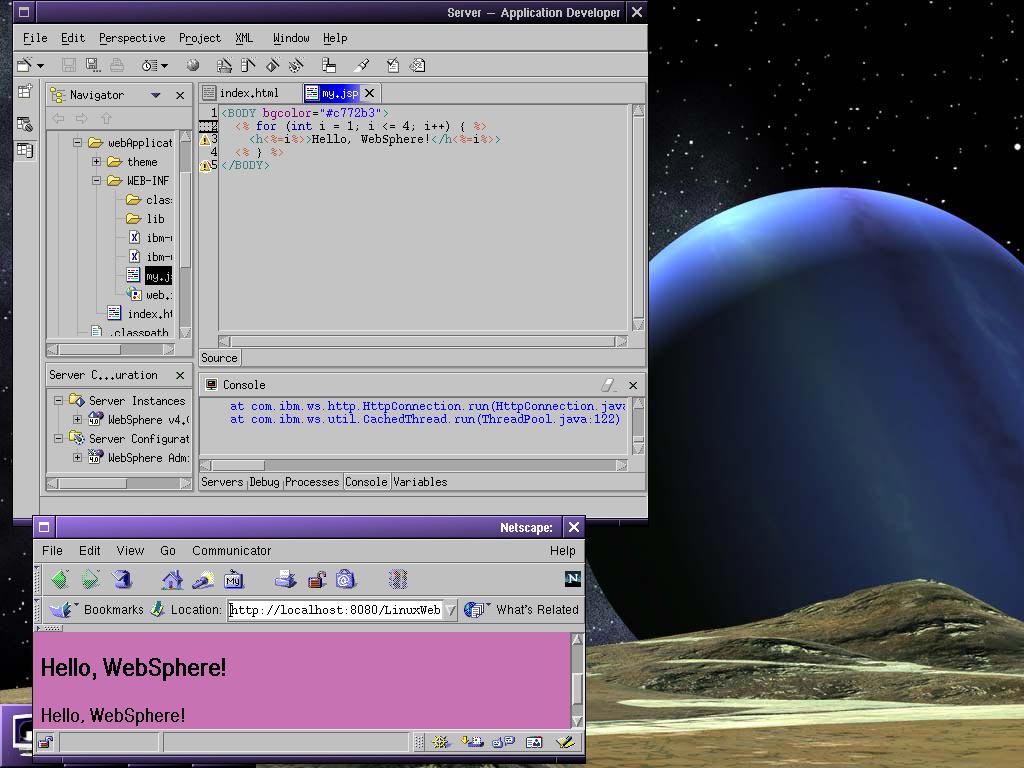
Task: Expand WebSphere v4.0 instance node
Action: click(x=77, y=419)
